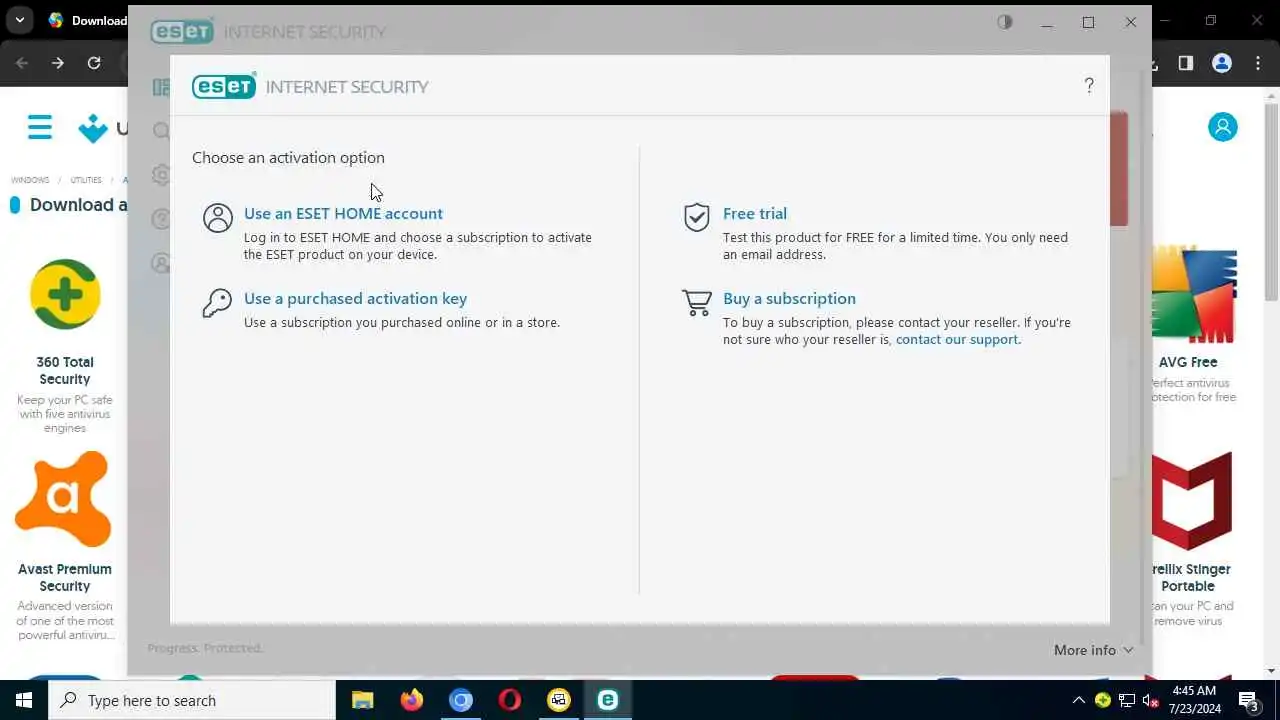Open the Chrome profile avatar

pyautogui.click(x=1222, y=63)
